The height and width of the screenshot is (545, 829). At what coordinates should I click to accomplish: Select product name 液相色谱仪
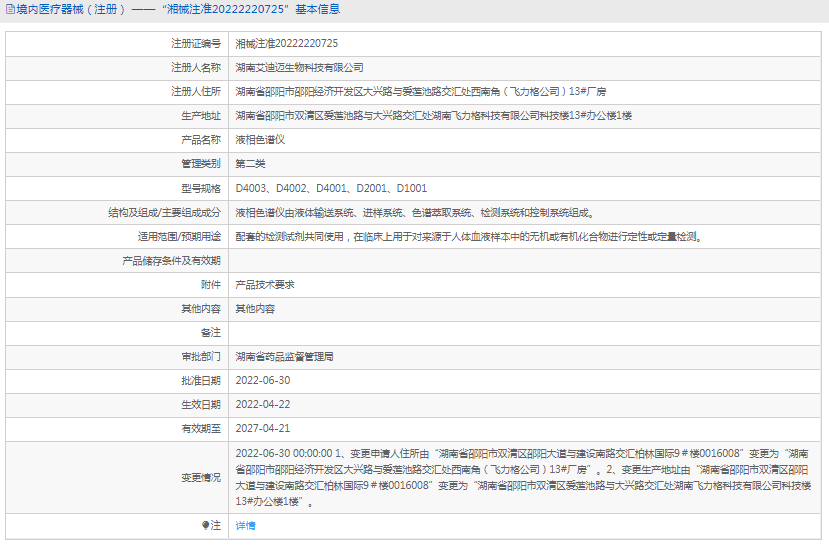click(x=260, y=140)
